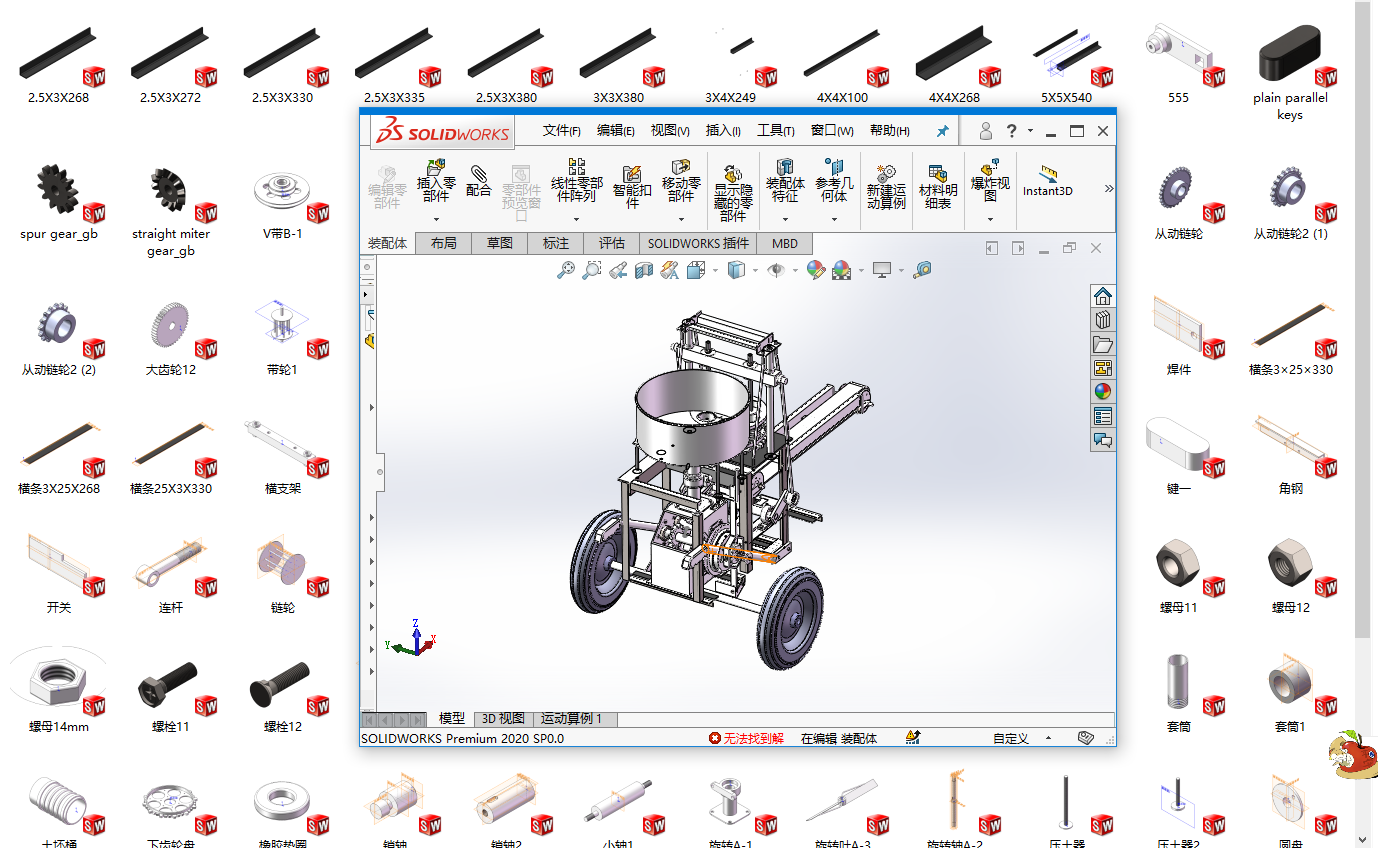Switch to the SOLIDWORKS 插件 tab

tap(699, 243)
